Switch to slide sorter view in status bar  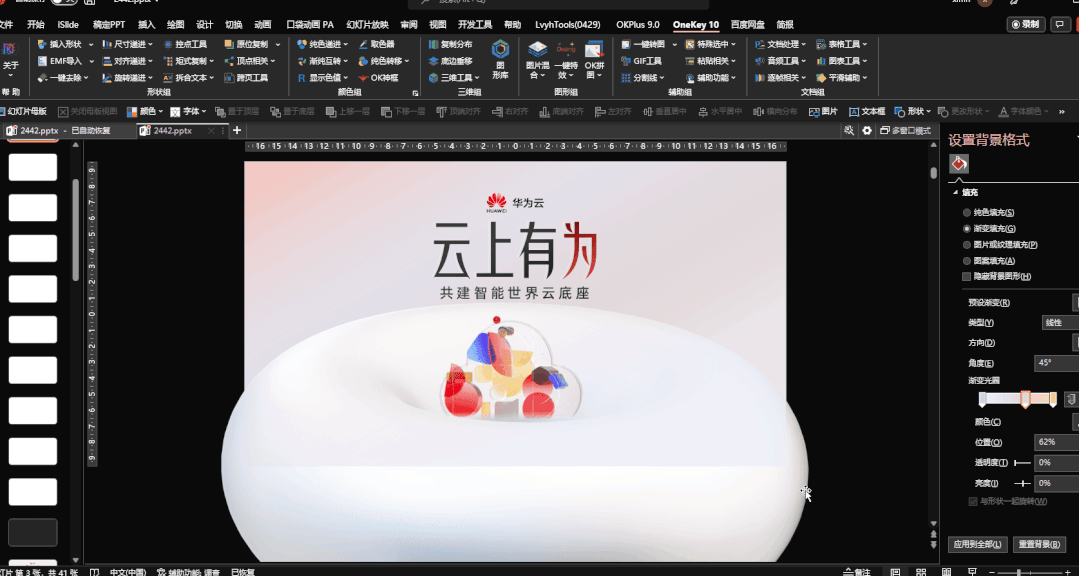[920, 572]
